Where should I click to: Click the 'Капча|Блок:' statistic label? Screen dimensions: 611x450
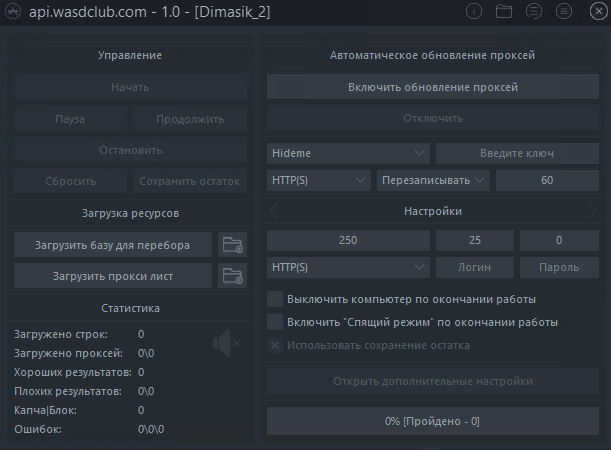point(45,410)
